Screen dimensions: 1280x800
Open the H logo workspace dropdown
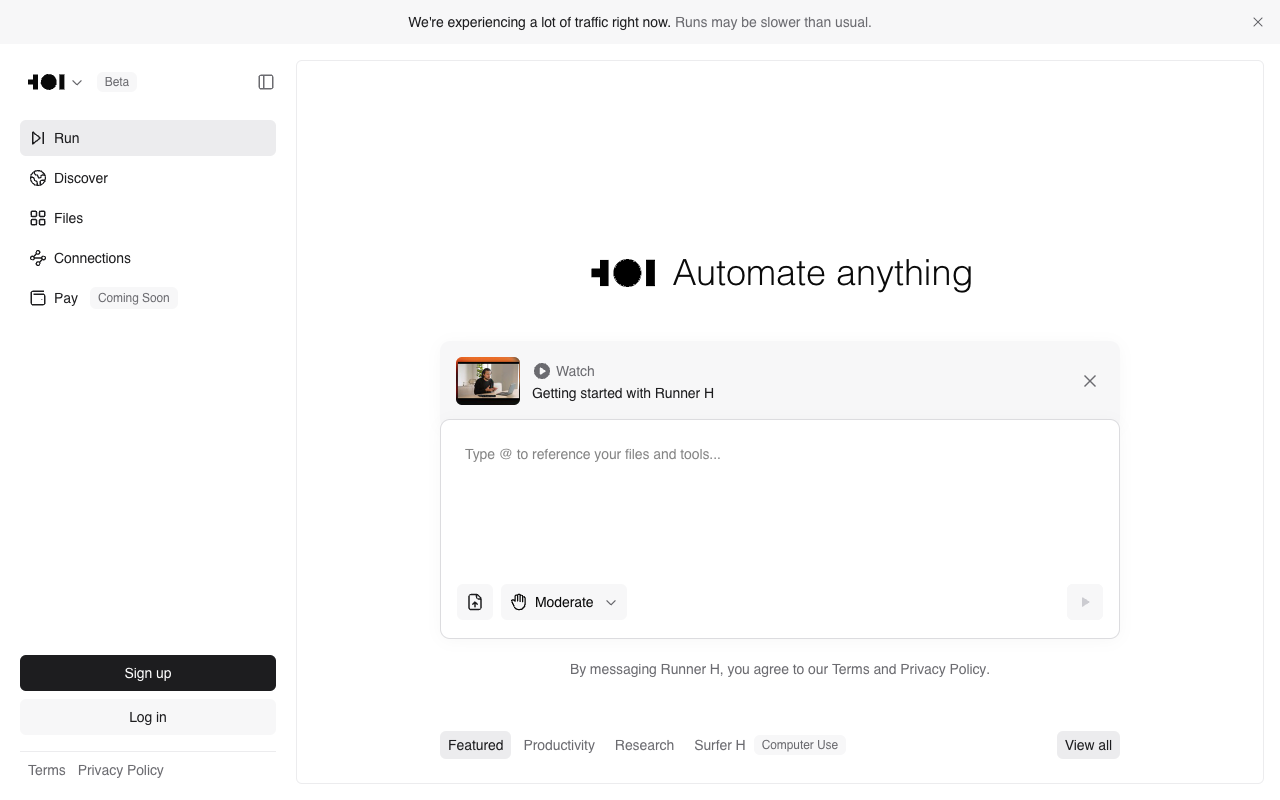(x=55, y=82)
